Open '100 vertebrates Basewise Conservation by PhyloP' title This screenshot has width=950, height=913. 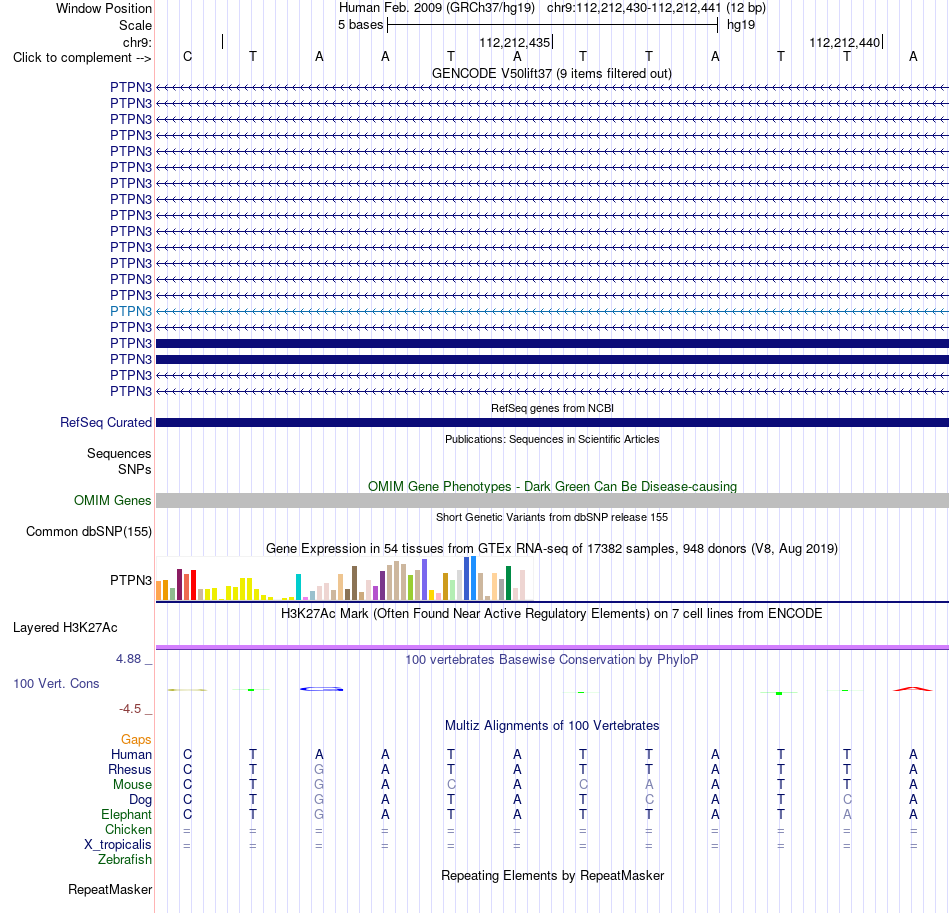552,660
